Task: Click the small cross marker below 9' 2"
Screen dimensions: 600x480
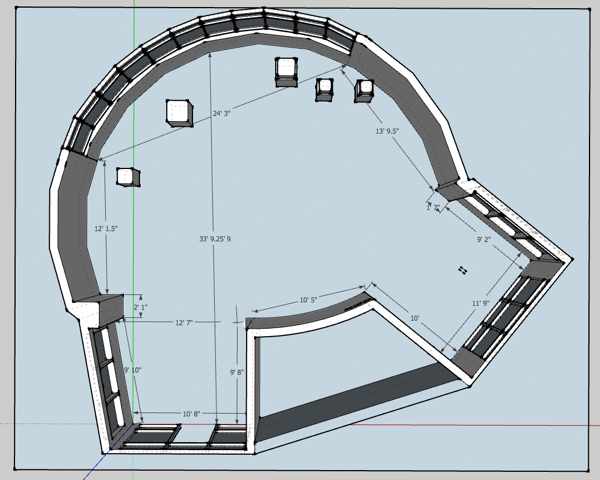Action: coord(462,269)
